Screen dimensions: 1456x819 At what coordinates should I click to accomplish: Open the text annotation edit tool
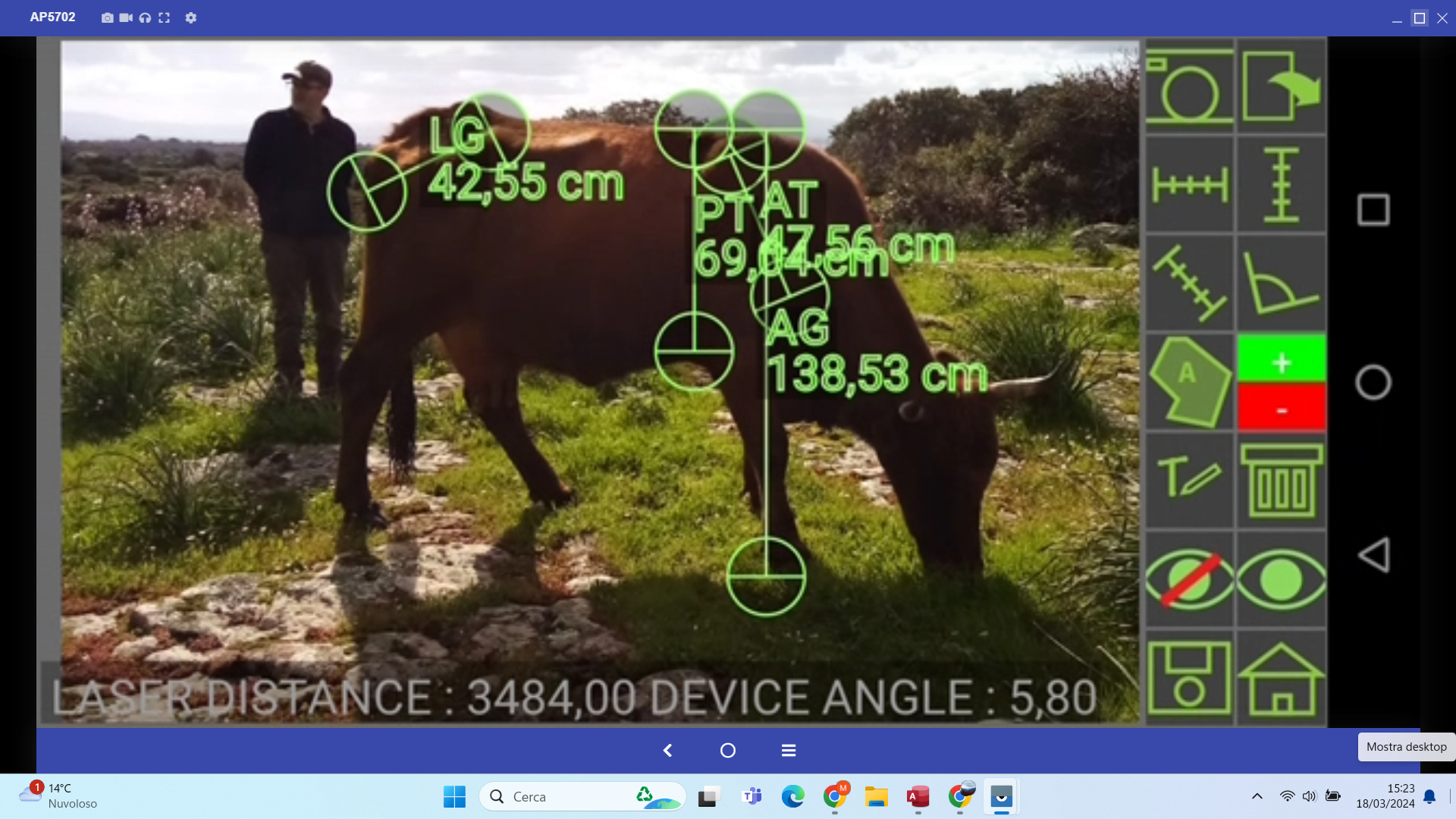point(1188,480)
